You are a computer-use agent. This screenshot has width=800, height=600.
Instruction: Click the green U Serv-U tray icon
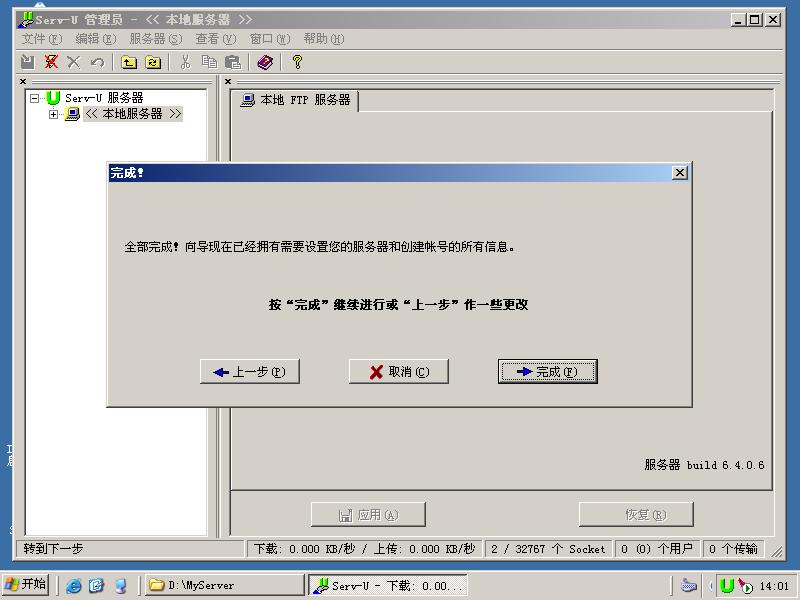coord(727,586)
